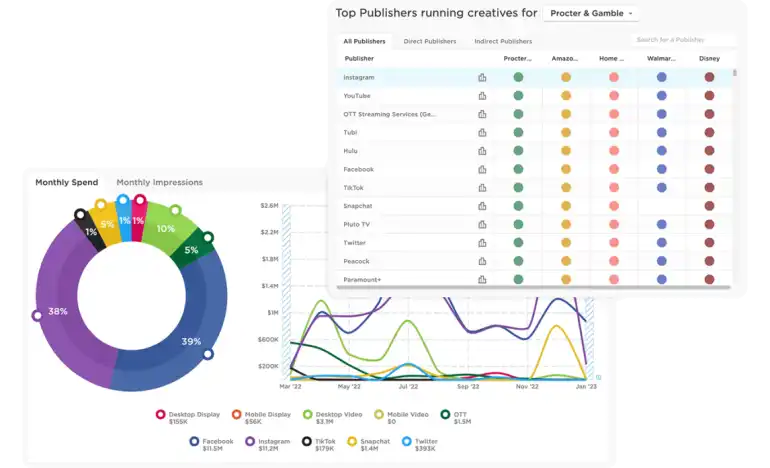Select the Indirect Publishers tab
The height and width of the screenshot is (468, 770).
tap(503, 41)
